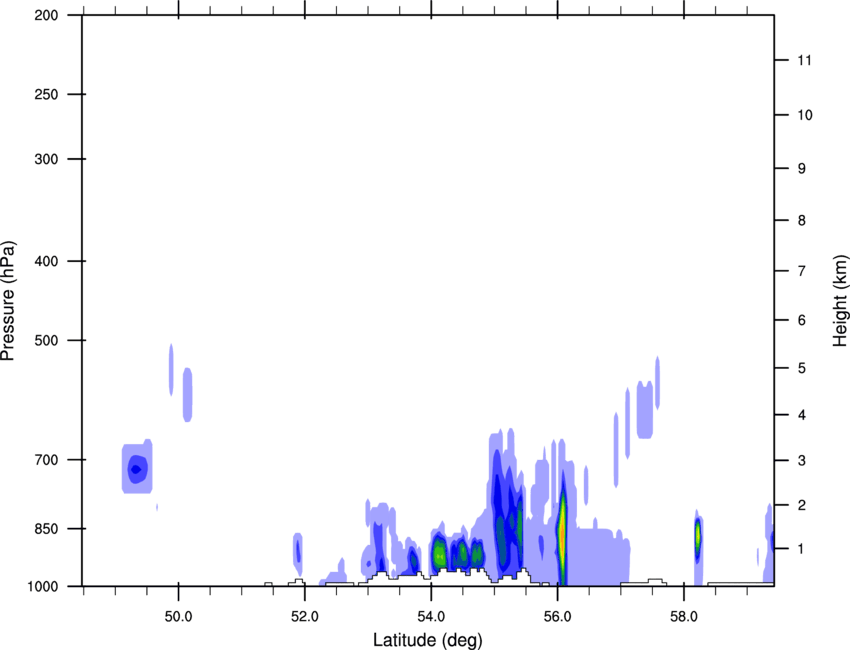The height and width of the screenshot is (650, 850).
Task: Click the 58.0 latitude tick label
Action: click(x=684, y=617)
